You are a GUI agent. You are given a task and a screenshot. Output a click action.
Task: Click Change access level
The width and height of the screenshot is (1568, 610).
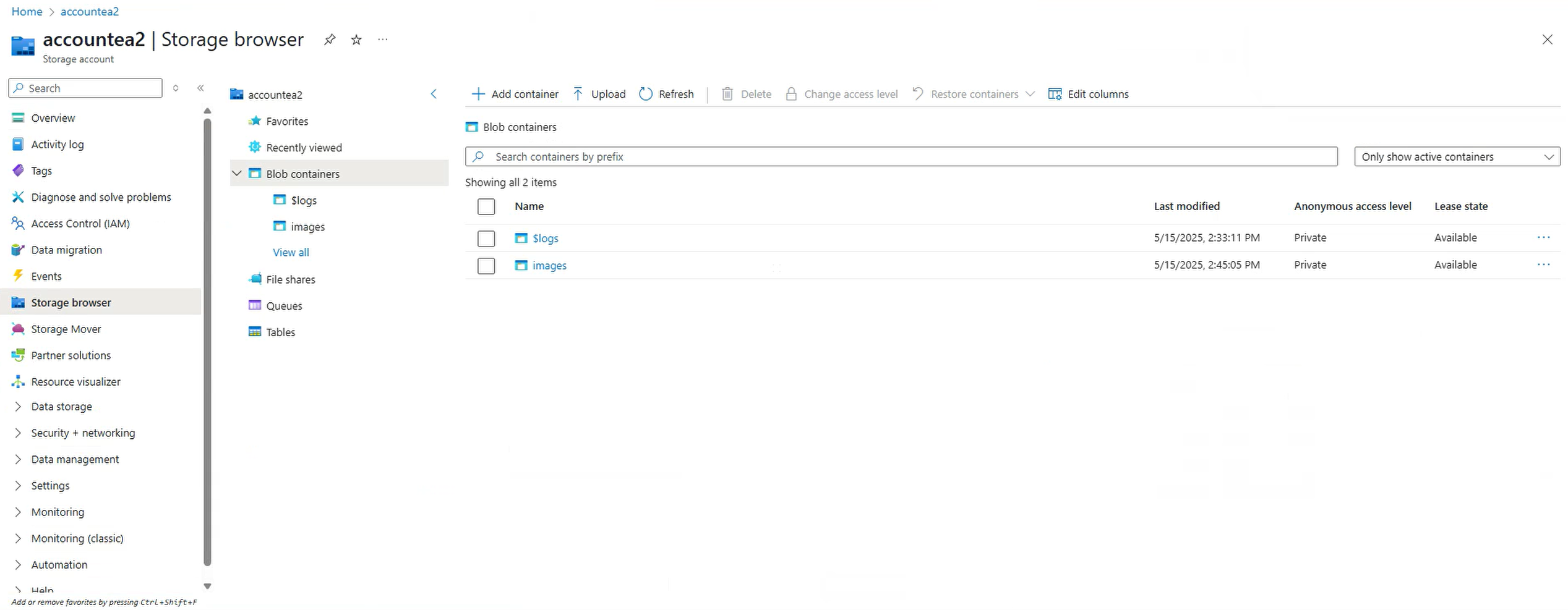(841, 94)
